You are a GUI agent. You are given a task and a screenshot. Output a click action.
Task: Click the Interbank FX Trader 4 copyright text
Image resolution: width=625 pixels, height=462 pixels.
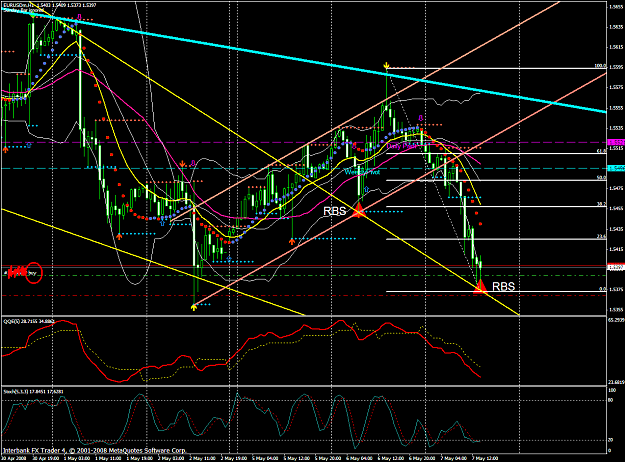pyautogui.click(x=94, y=450)
